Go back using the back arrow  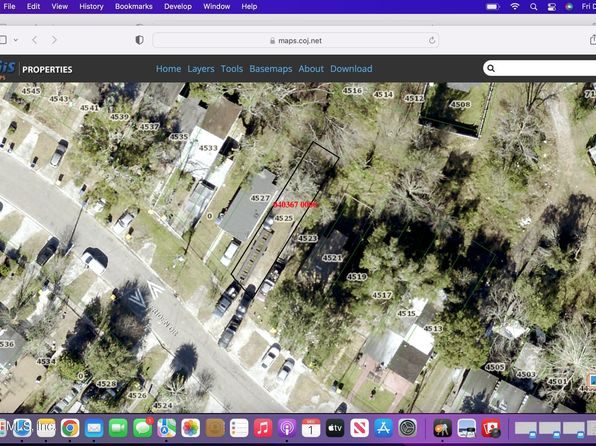[x=35, y=40]
